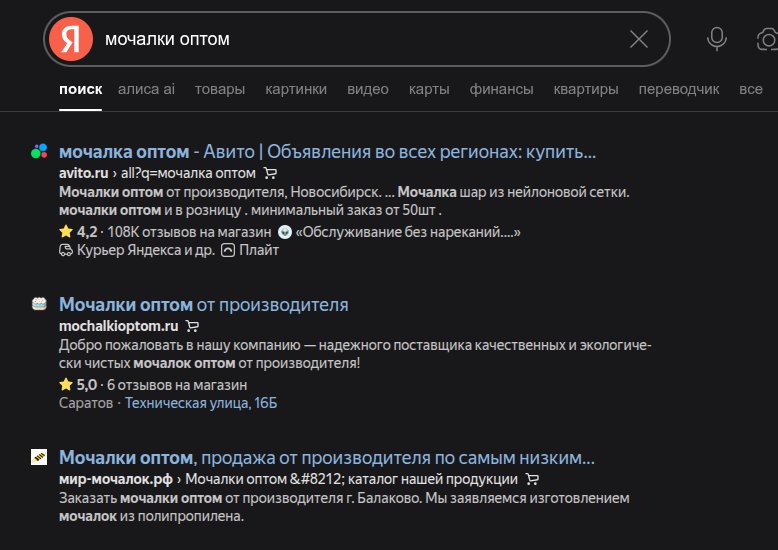Open 'мочалка оптом - Авито' result
The height and width of the screenshot is (550, 778).
(327, 152)
